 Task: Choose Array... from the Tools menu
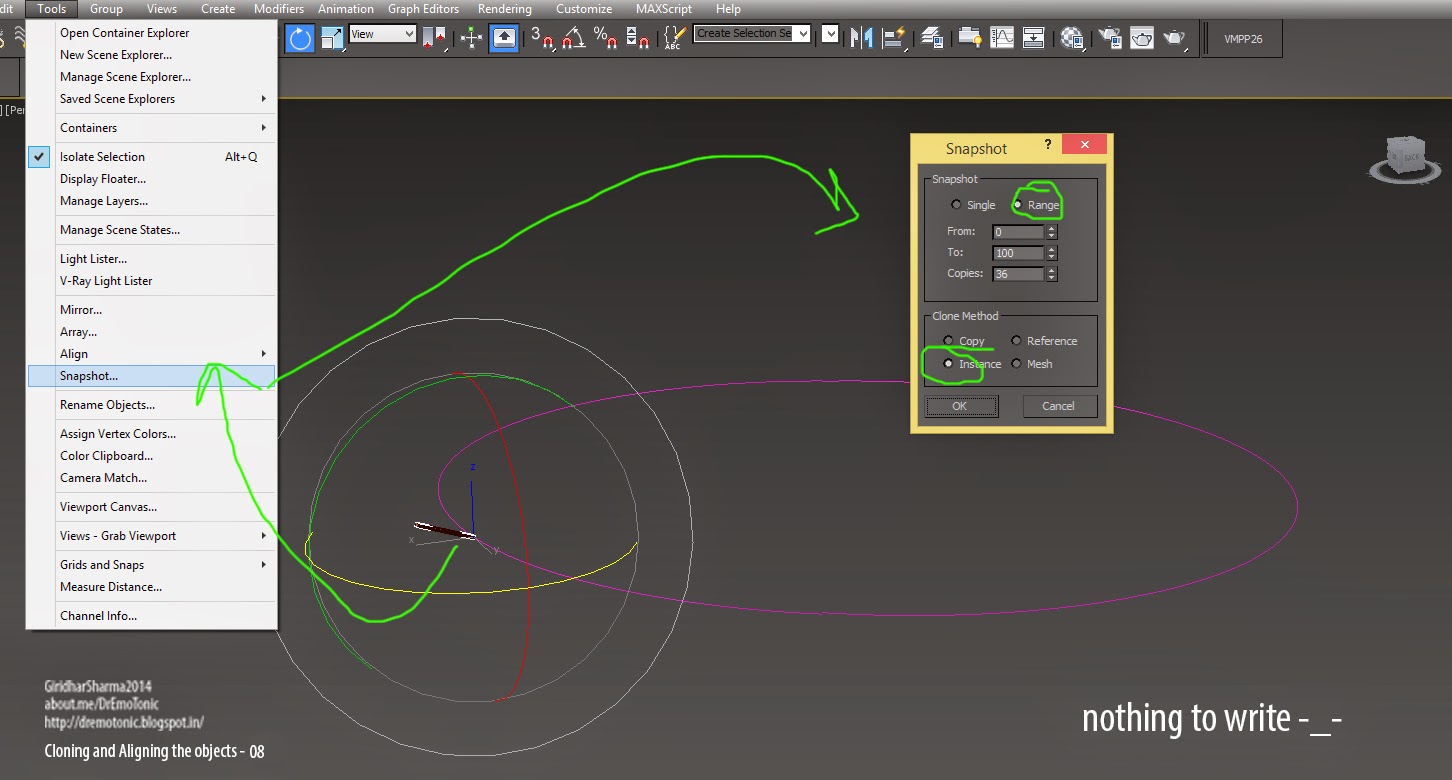tap(151, 332)
